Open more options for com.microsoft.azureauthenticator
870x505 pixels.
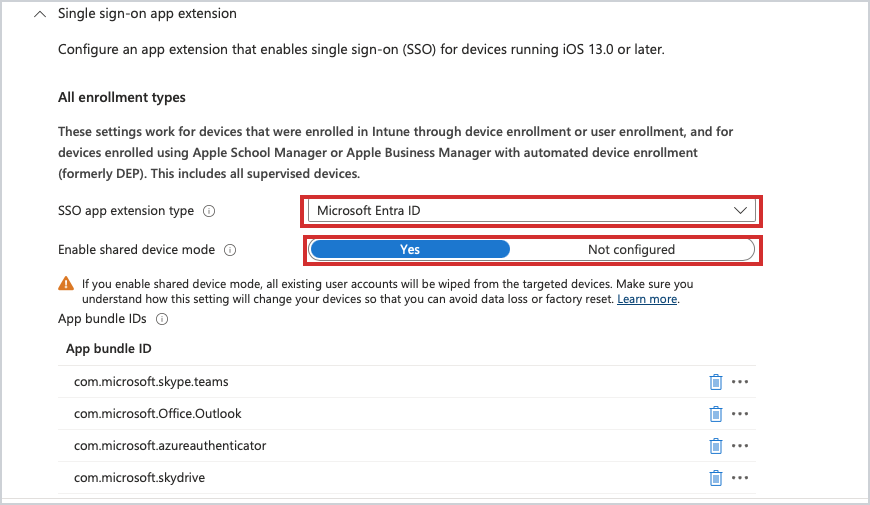(x=740, y=446)
